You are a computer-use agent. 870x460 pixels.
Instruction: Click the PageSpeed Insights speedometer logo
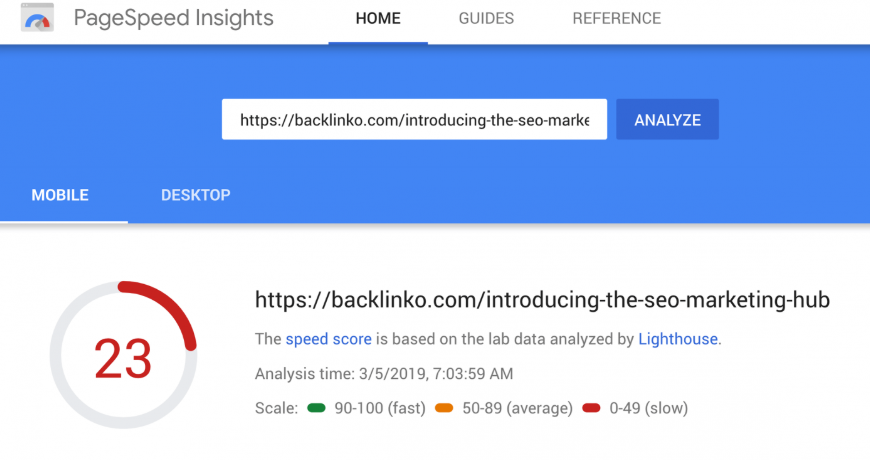pos(37,18)
